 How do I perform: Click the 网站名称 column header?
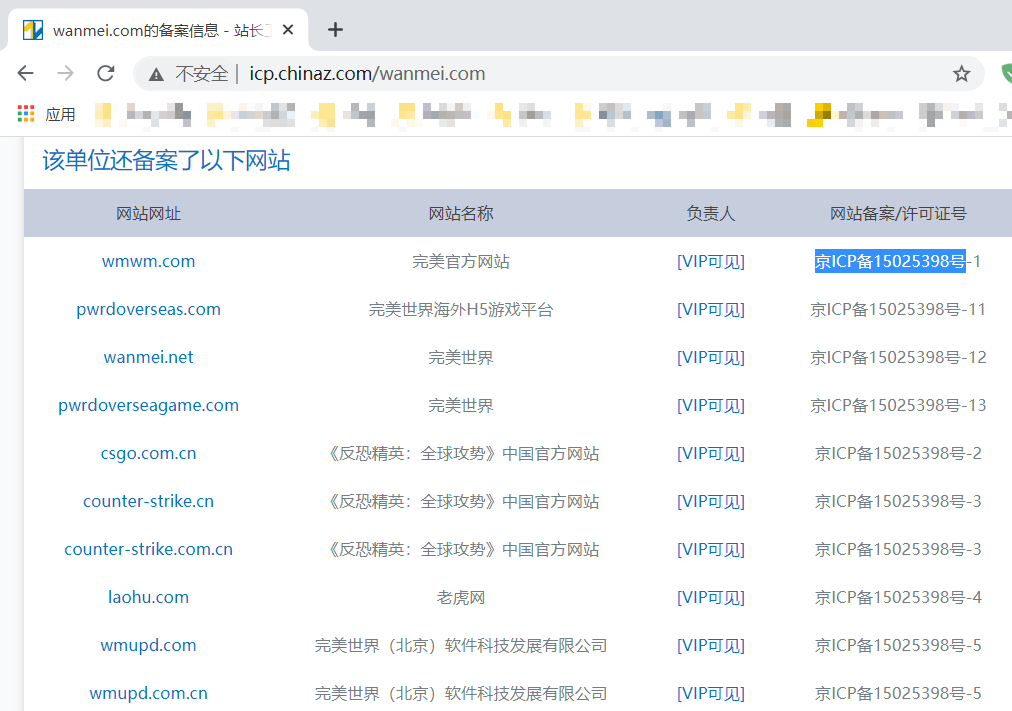[x=461, y=214]
